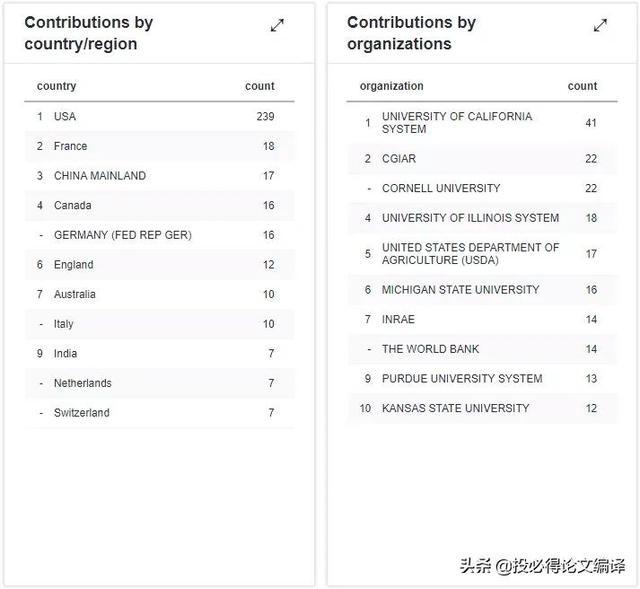The width and height of the screenshot is (640, 589).
Task: Click the organization column header
Action: coord(391,86)
